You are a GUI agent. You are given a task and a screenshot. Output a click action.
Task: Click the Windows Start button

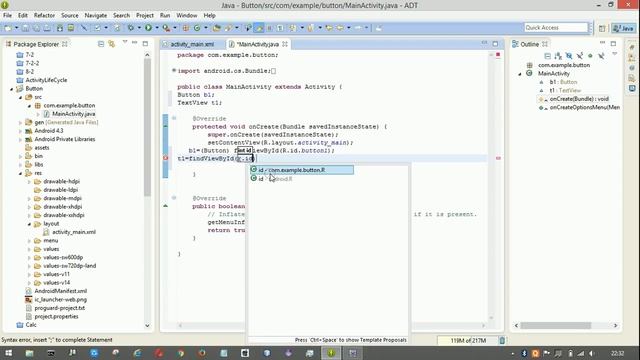pos(8,353)
